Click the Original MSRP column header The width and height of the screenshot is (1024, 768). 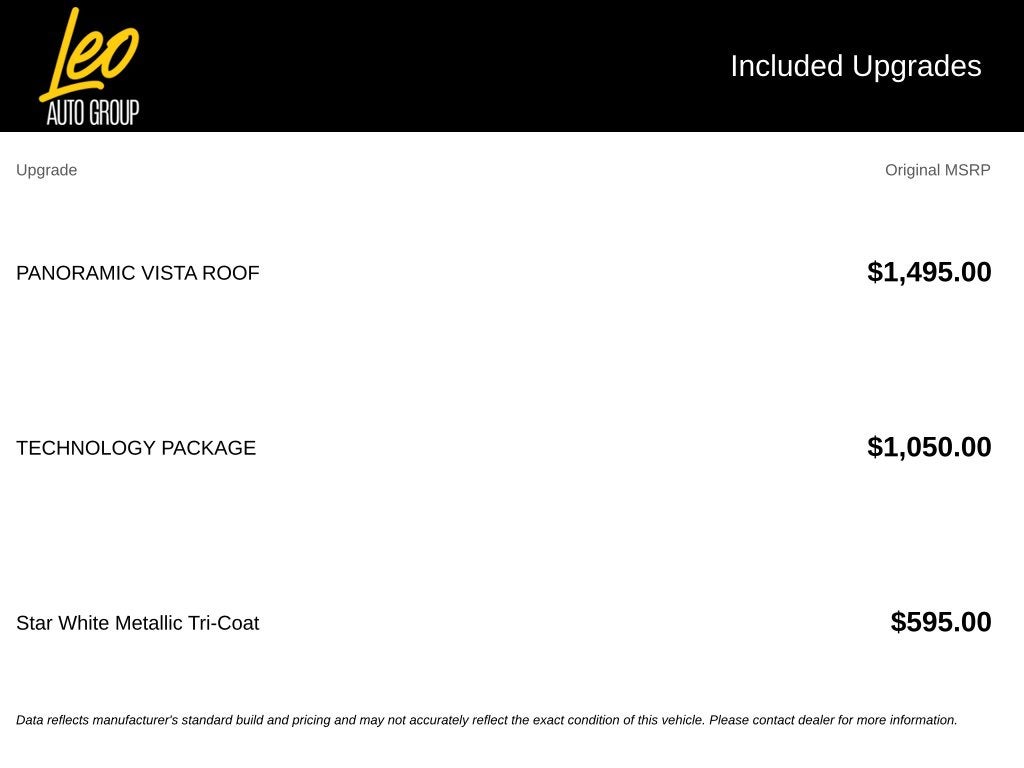pyautogui.click(x=937, y=170)
